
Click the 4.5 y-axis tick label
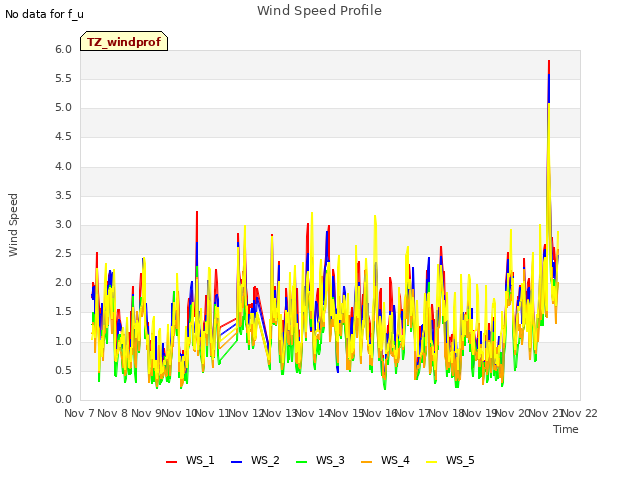coord(63,137)
